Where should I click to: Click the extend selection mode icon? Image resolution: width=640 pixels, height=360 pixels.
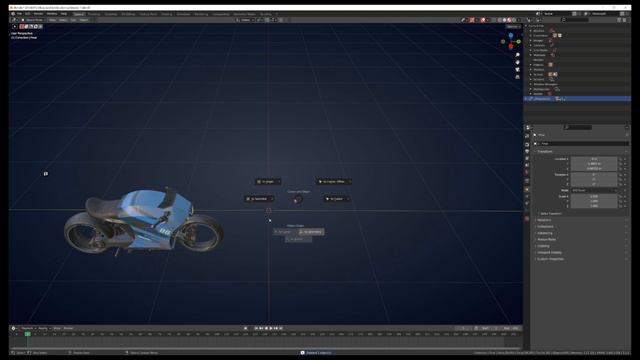pos(27,27)
